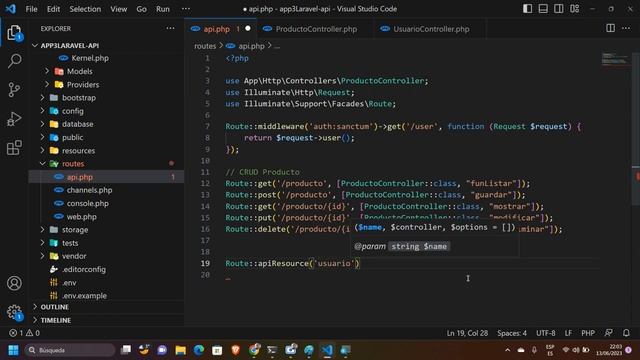Viewport: 640px width, 360px height.
Task: Show hidden system tray icons chevron
Action: click(507, 350)
